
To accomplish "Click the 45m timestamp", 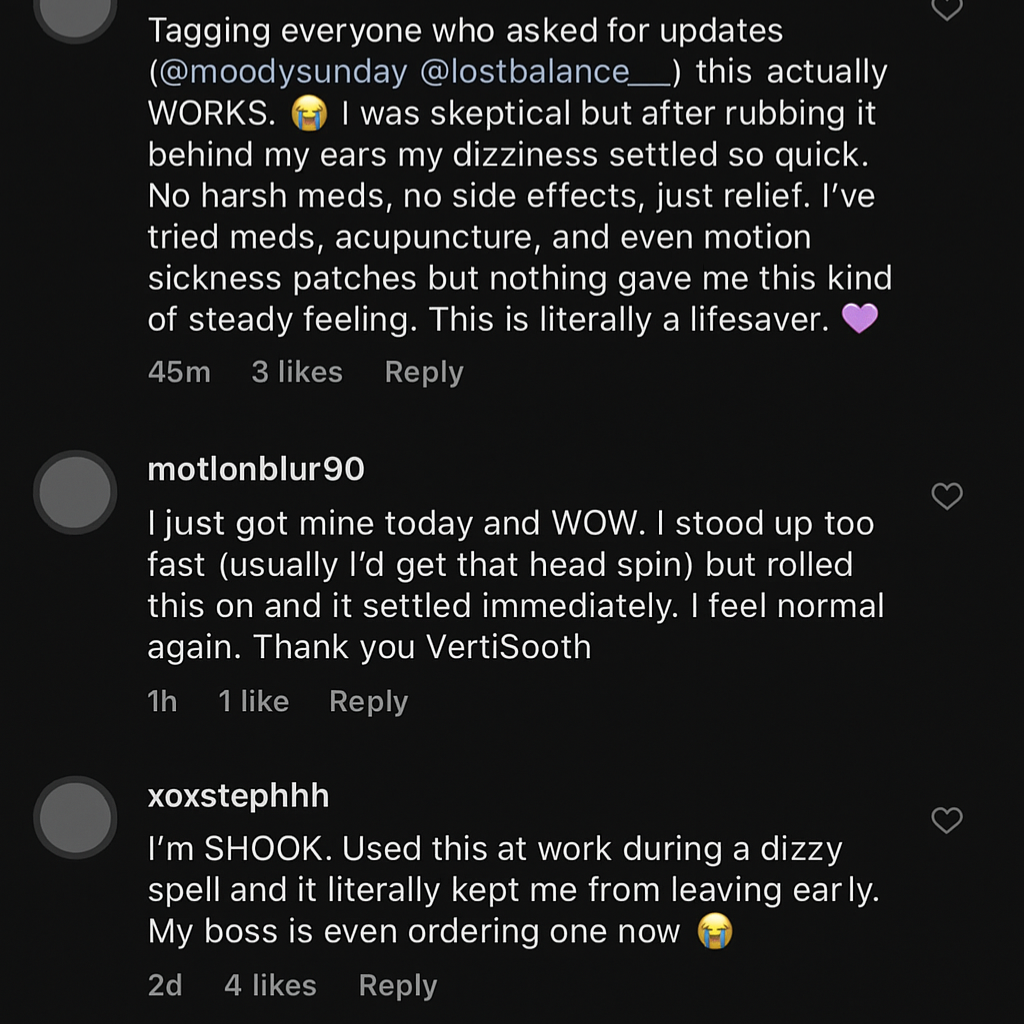I will click(179, 372).
